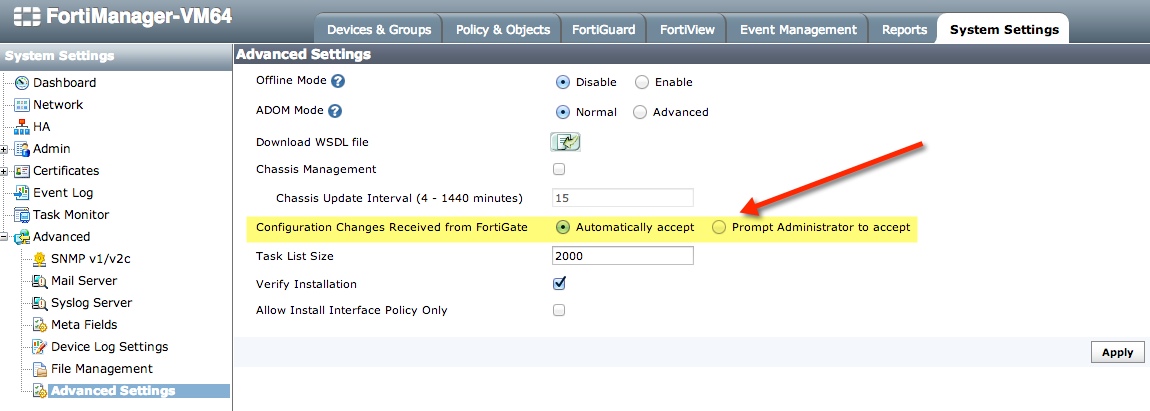The height and width of the screenshot is (411, 1150).
Task: Select ADOM Mode Advanced radio
Action: 640,112
